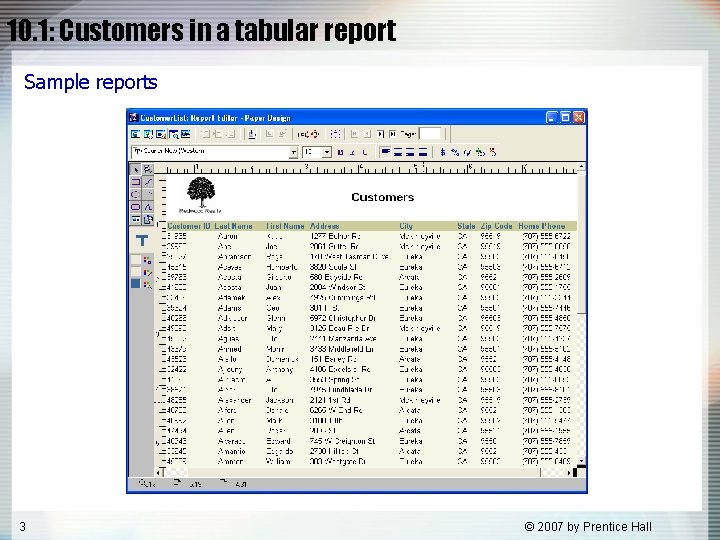Click the "Home Phone" column header

point(542,226)
